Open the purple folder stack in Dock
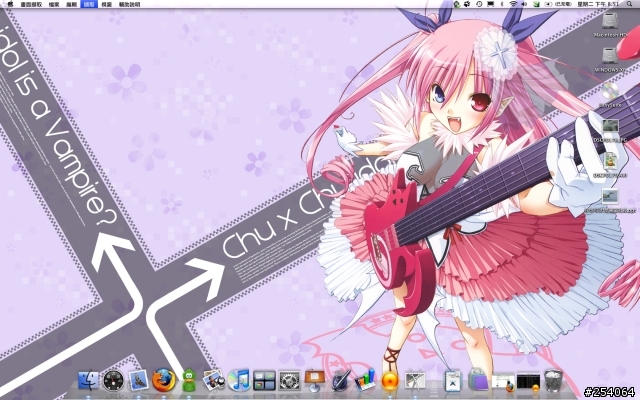This screenshot has width=640, height=400. pos(478,381)
